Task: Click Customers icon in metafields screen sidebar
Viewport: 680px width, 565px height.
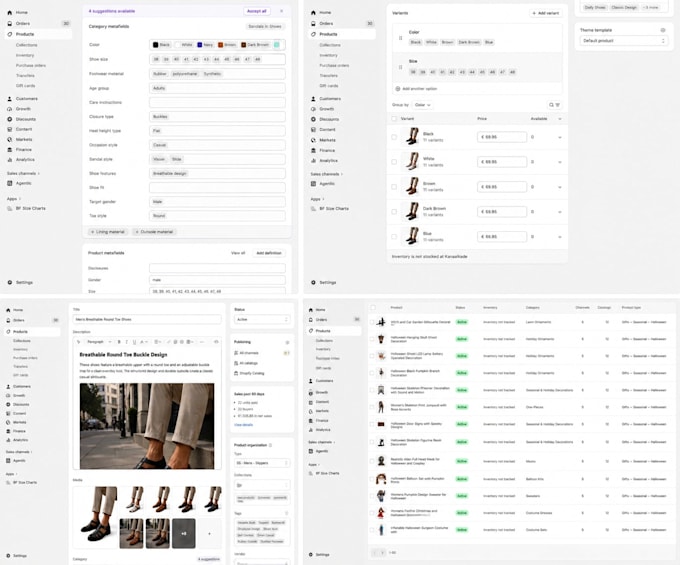Action: [x=10, y=99]
